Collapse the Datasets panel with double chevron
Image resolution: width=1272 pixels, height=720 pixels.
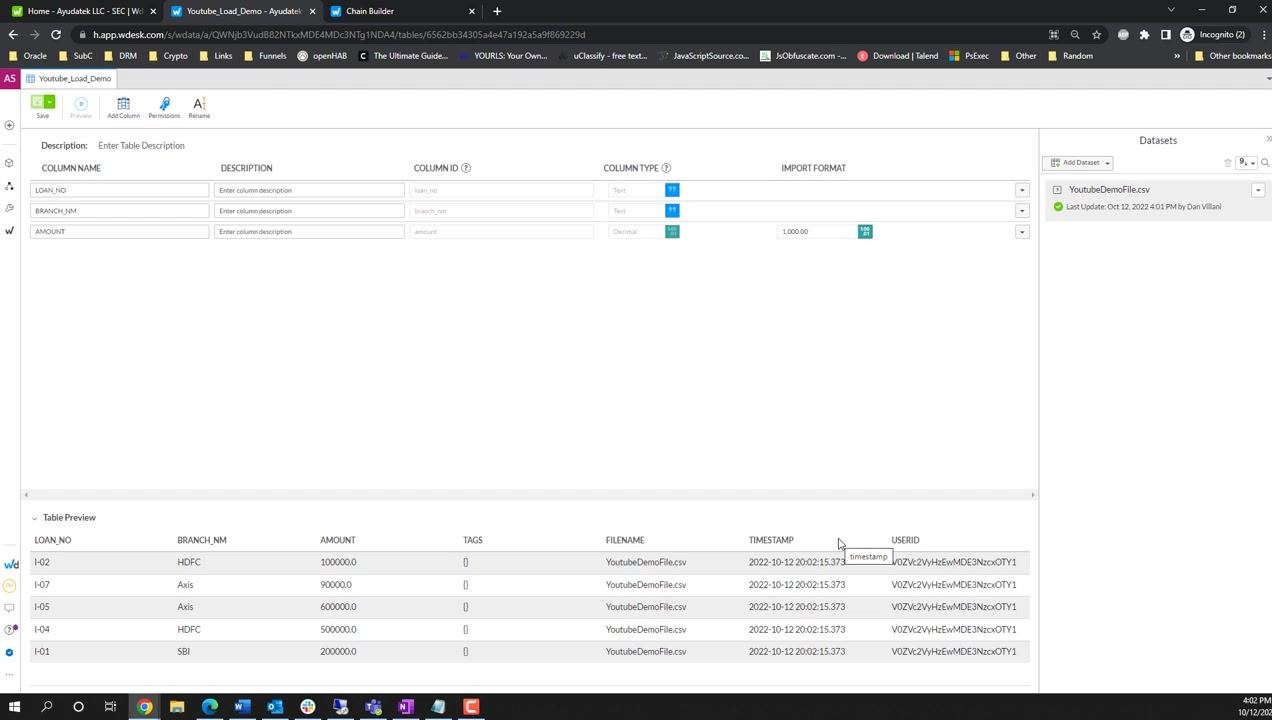pyautogui.click(x=1268, y=139)
